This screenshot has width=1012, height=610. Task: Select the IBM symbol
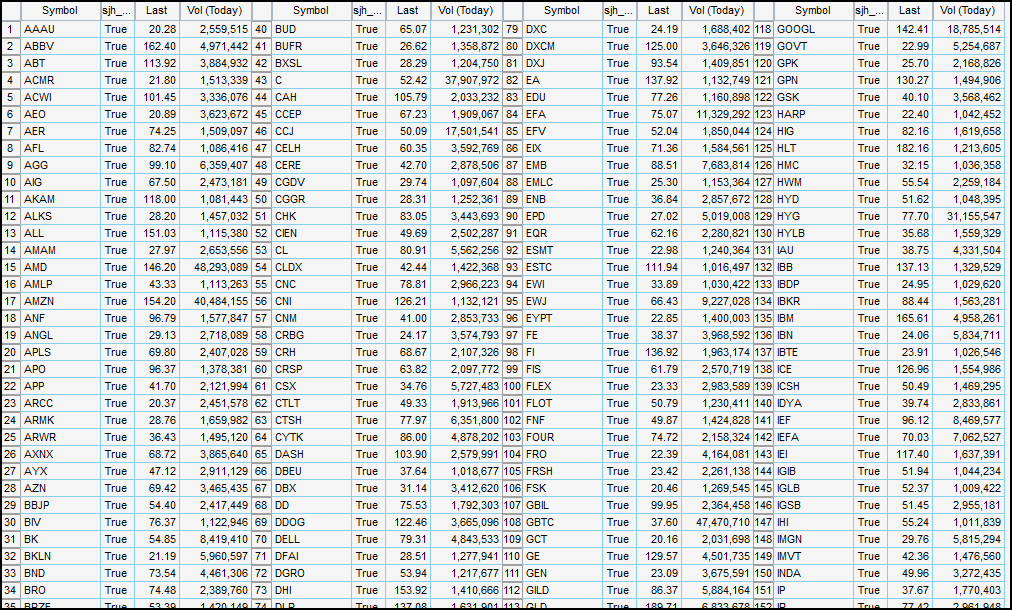pyautogui.click(x=813, y=318)
